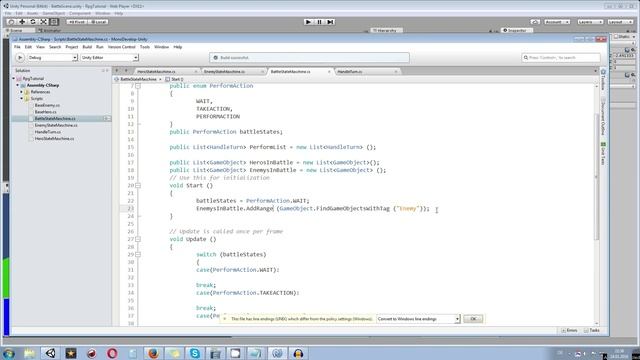Toggle Local handle rotation in Unity
This screenshot has height=360, width=640.
tap(98, 22)
